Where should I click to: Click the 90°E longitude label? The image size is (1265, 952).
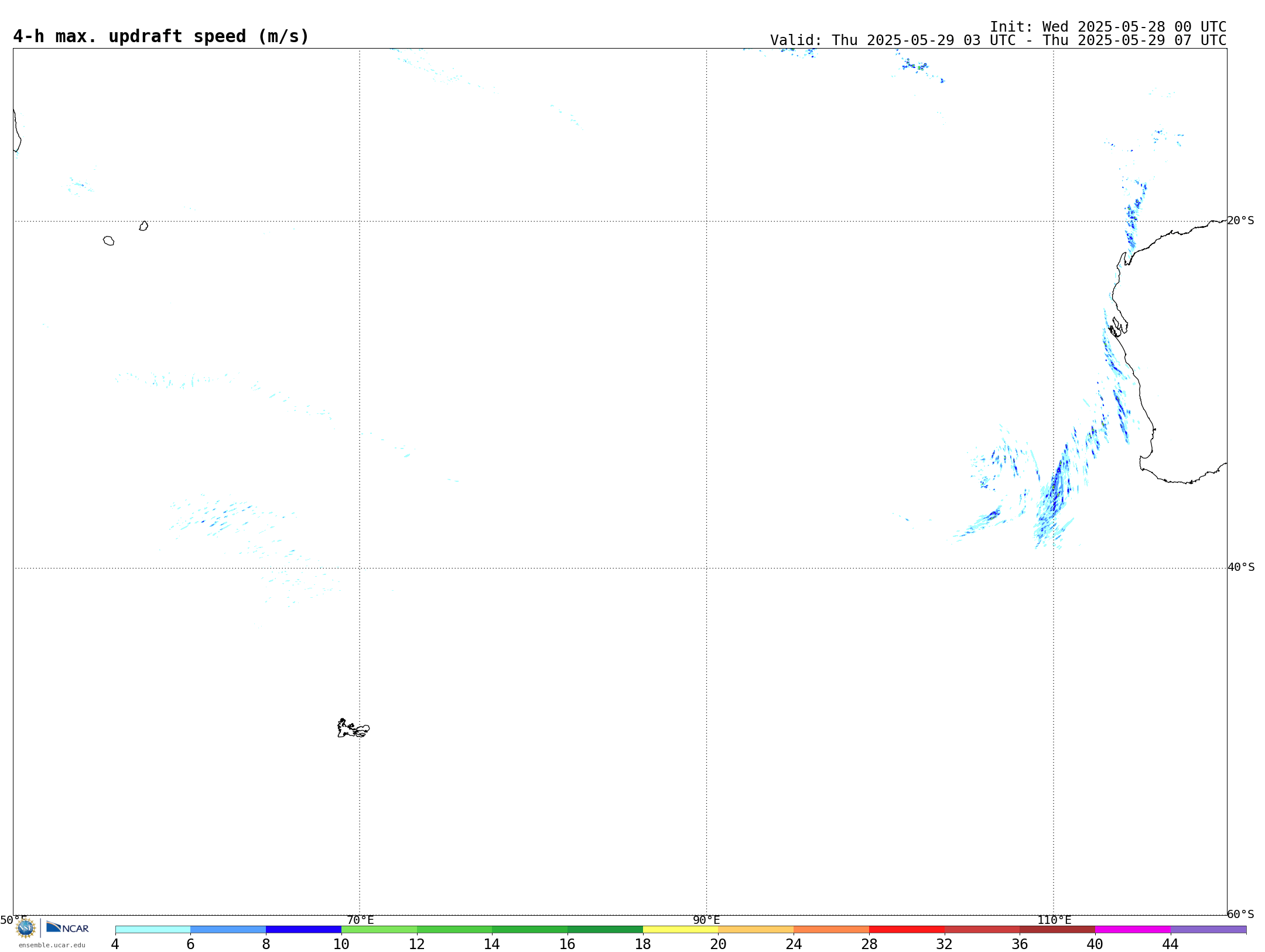(x=706, y=920)
